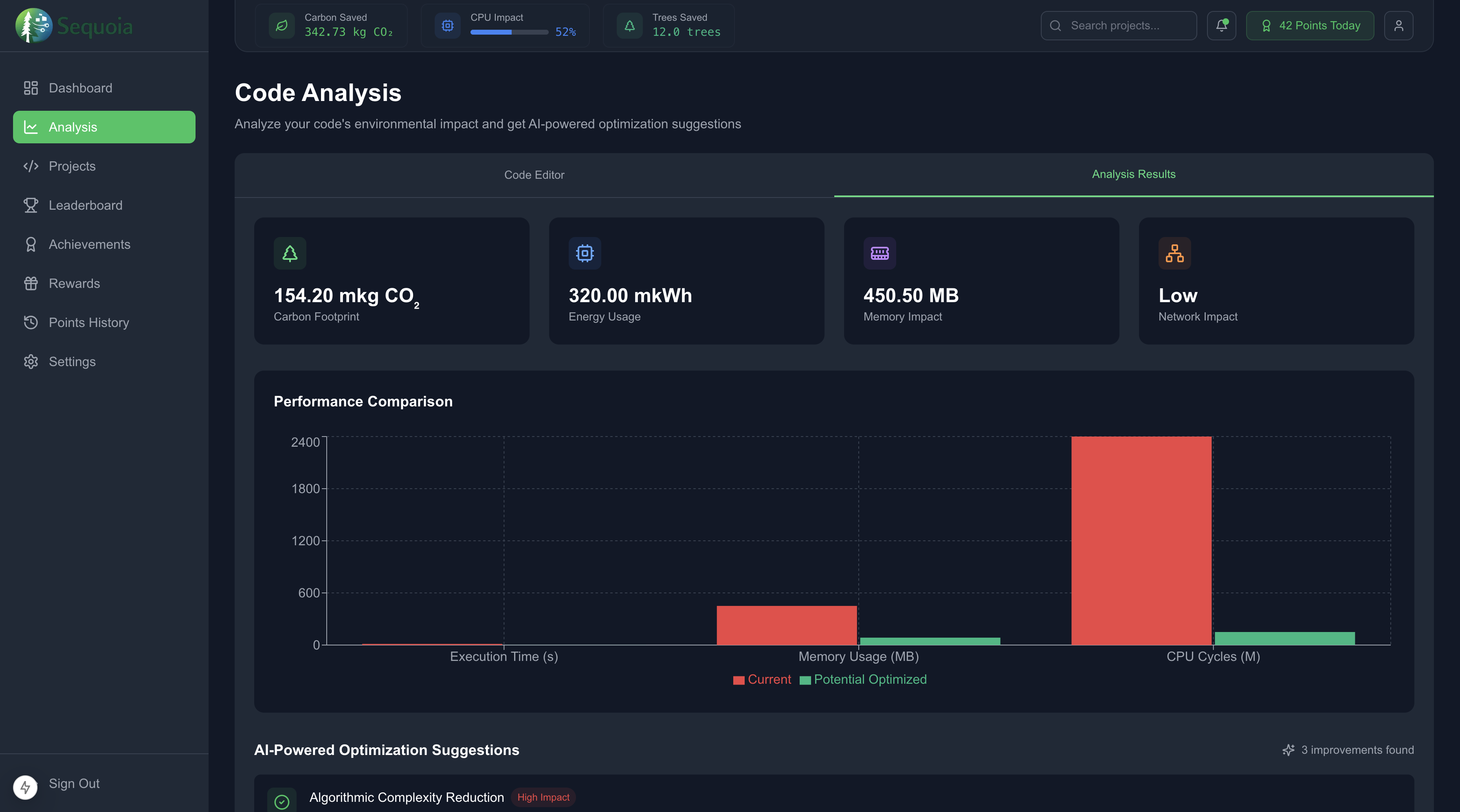Click the Memory Impact chip icon
The height and width of the screenshot is (812, 1460).
click(879, 253)
